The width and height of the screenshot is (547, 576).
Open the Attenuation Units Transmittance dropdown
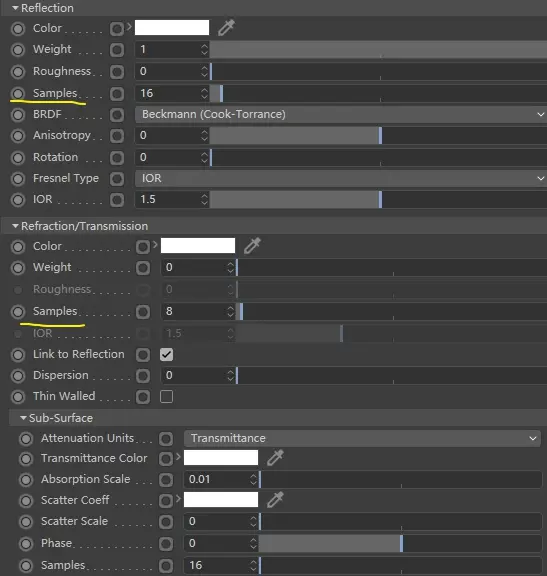pyautogui.click(x=362, y=438)
